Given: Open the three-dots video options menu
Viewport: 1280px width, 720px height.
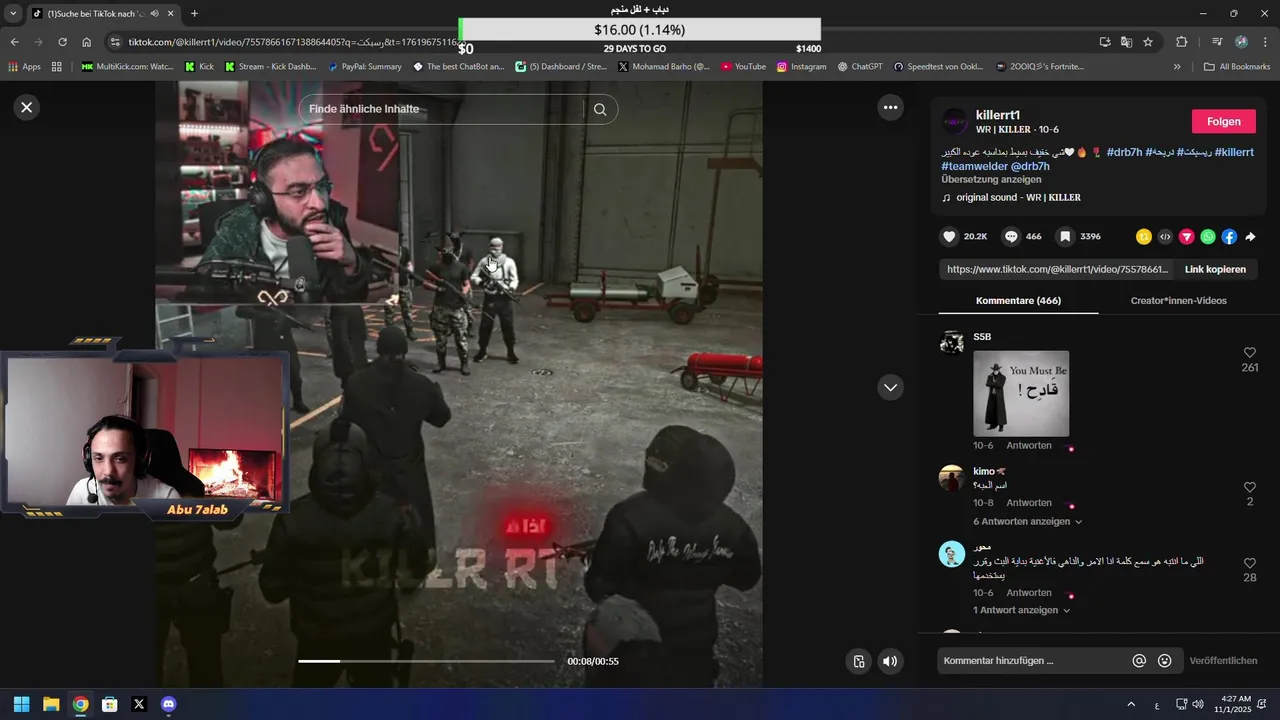Looking at the screenshot, I should (890, 107).
